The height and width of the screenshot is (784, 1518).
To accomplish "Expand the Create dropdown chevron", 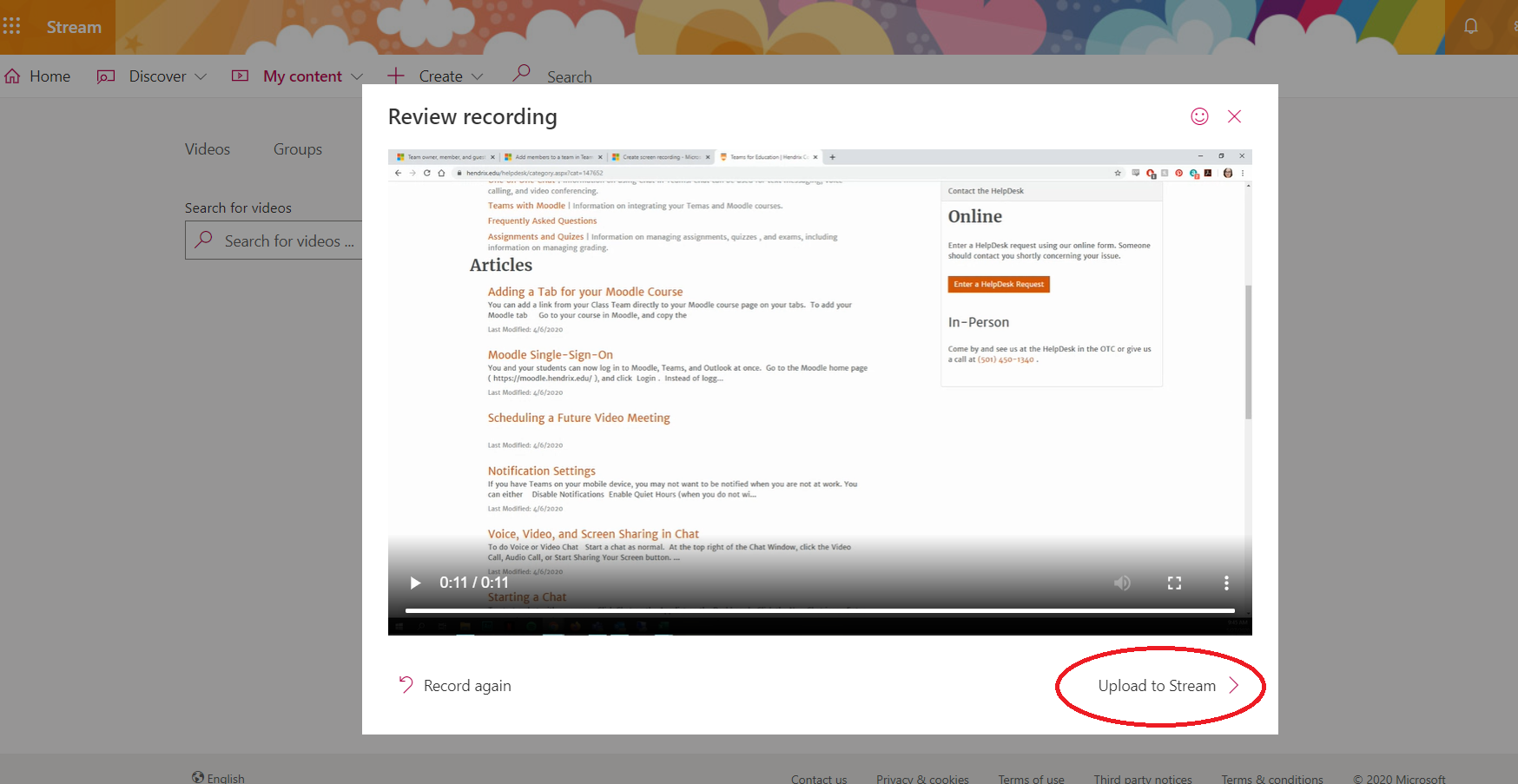I will point(477,76).
